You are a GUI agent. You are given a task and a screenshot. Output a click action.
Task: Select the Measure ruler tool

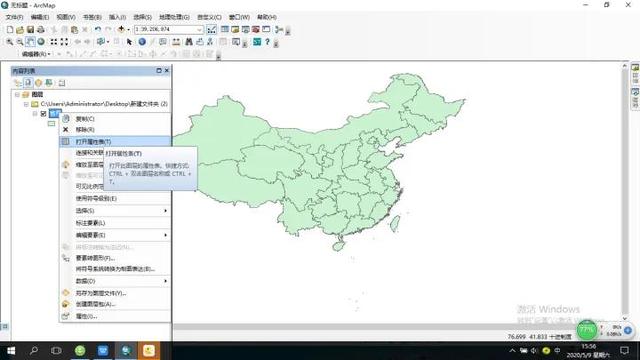(176, 42)
